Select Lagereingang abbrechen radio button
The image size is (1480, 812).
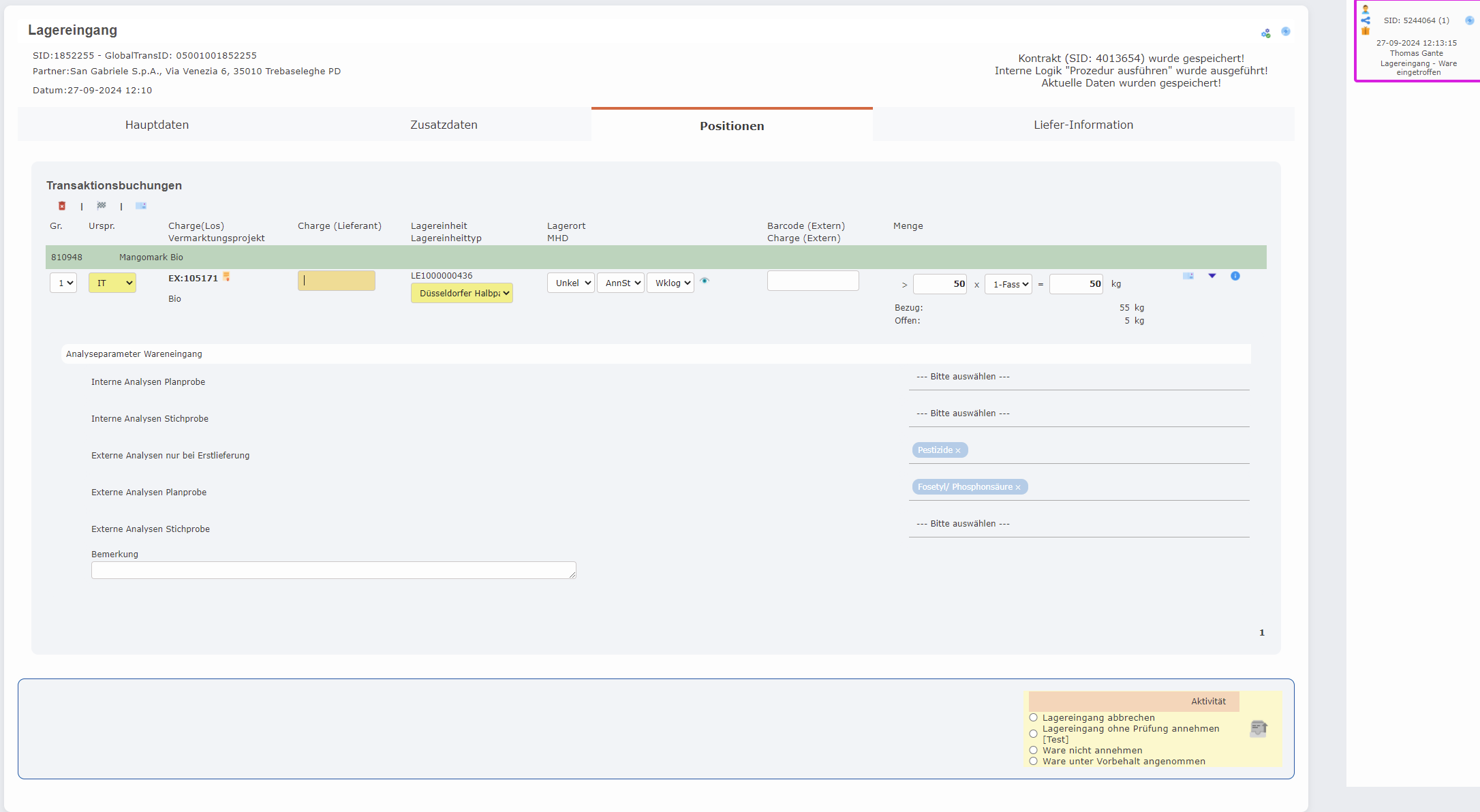[x=1034, y=717]
